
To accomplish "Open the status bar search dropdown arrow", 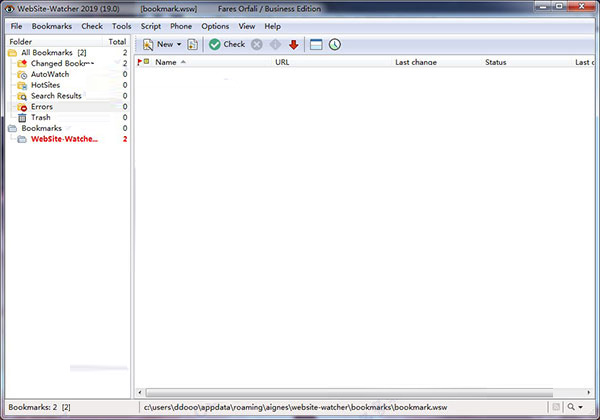I will (580, 407).
